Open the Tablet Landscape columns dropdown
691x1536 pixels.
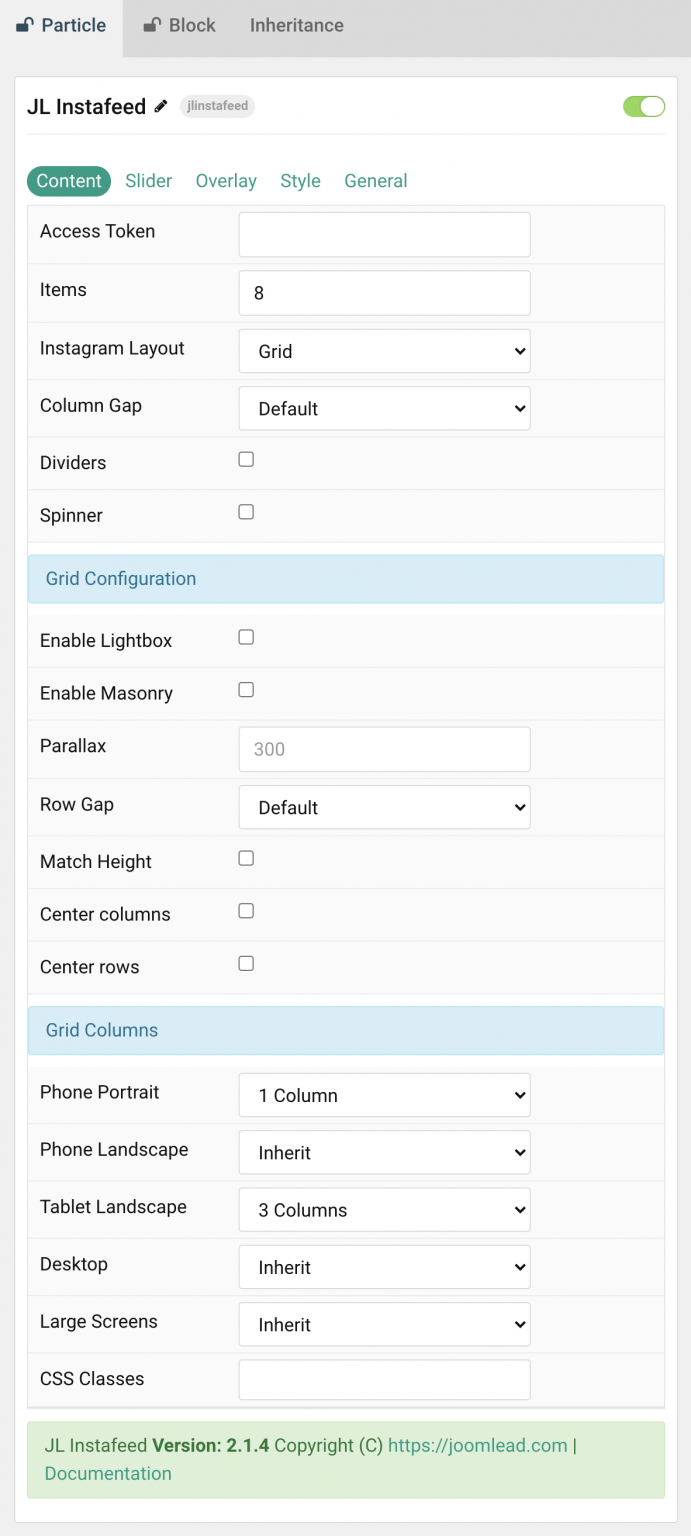(384, 1210)
